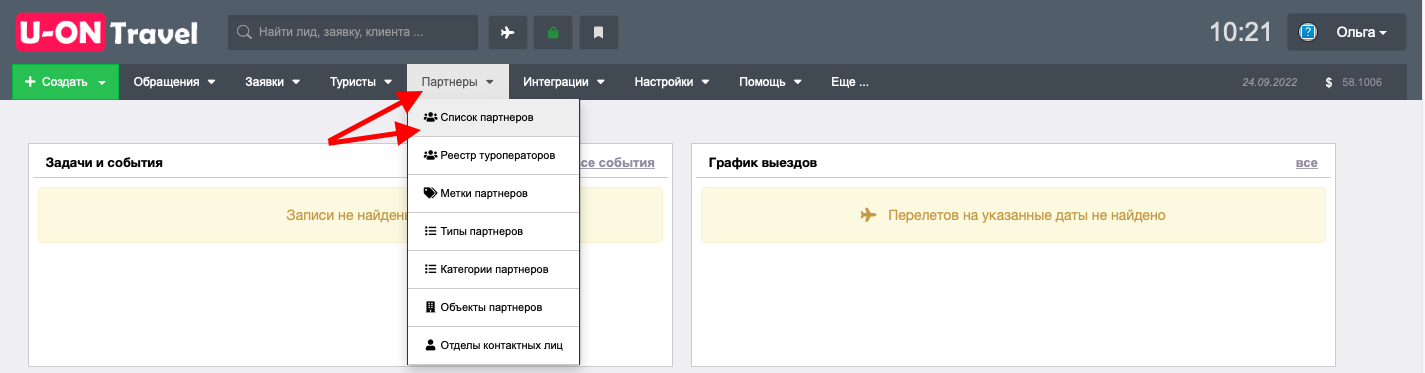Screen dimensions: 1425x373
Task: Click the list icon beside Типы партнеров
Action: [x=430, y=231]
